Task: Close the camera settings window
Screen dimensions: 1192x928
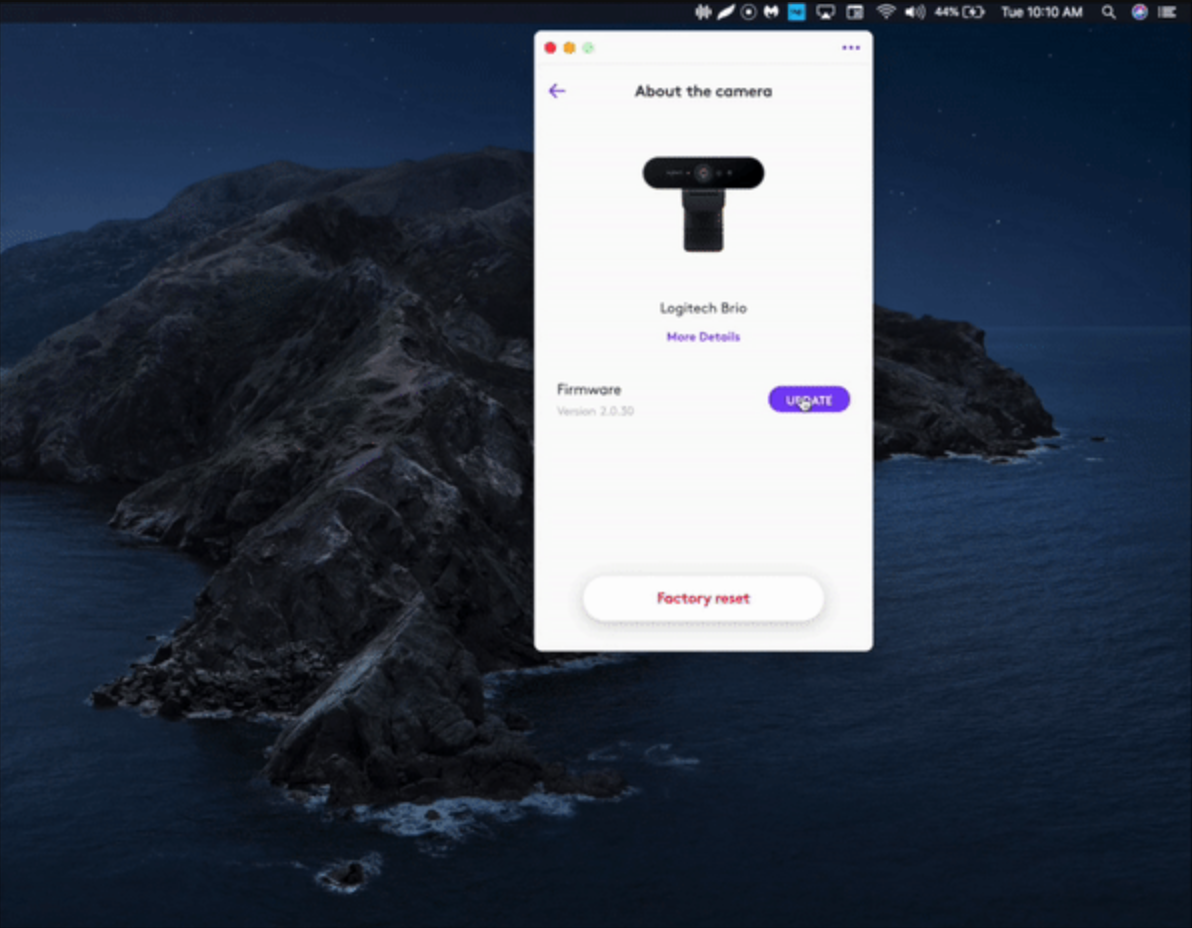Action: [550, 48]
